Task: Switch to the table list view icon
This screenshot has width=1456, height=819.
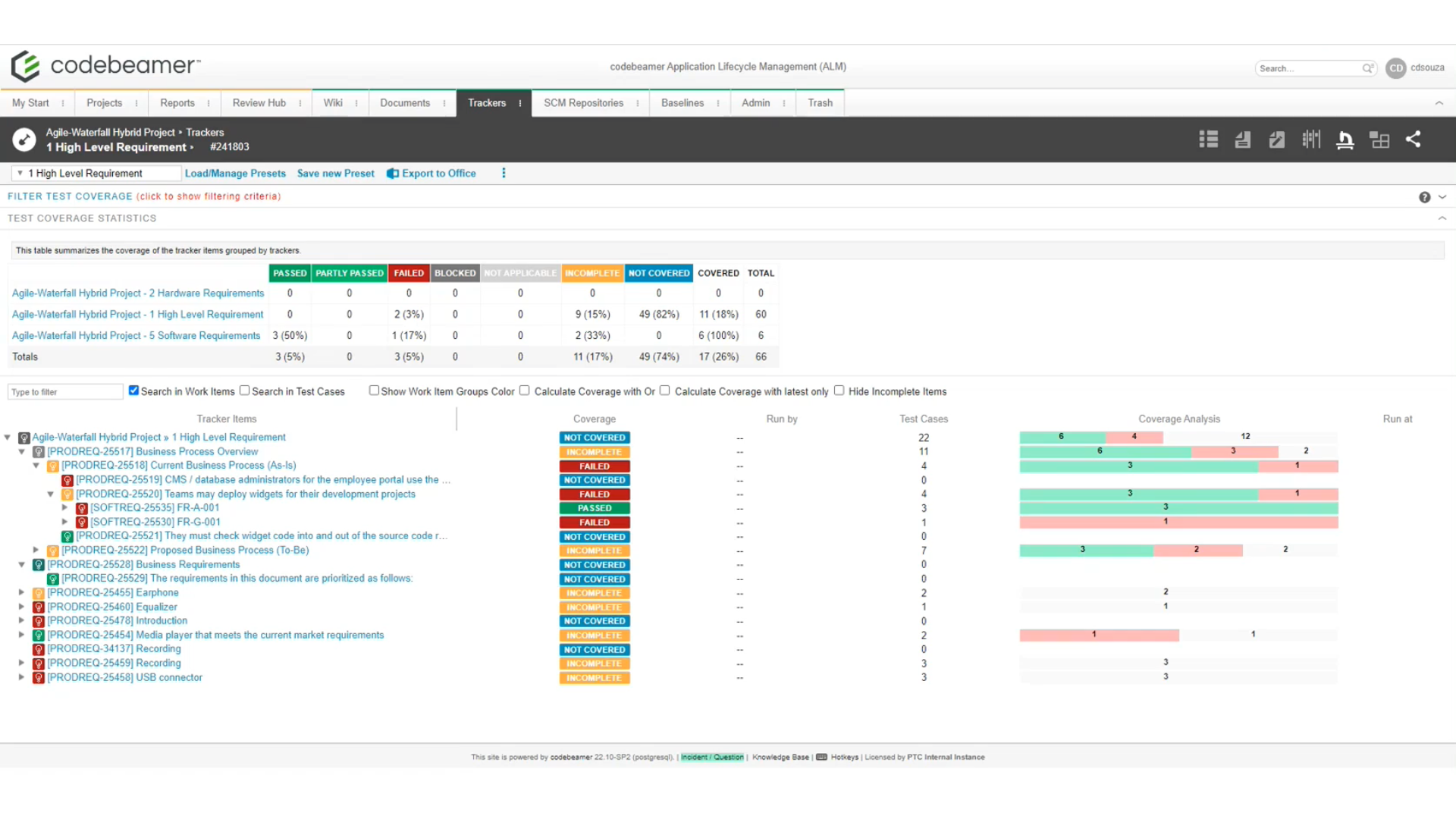Action: 1209,140
